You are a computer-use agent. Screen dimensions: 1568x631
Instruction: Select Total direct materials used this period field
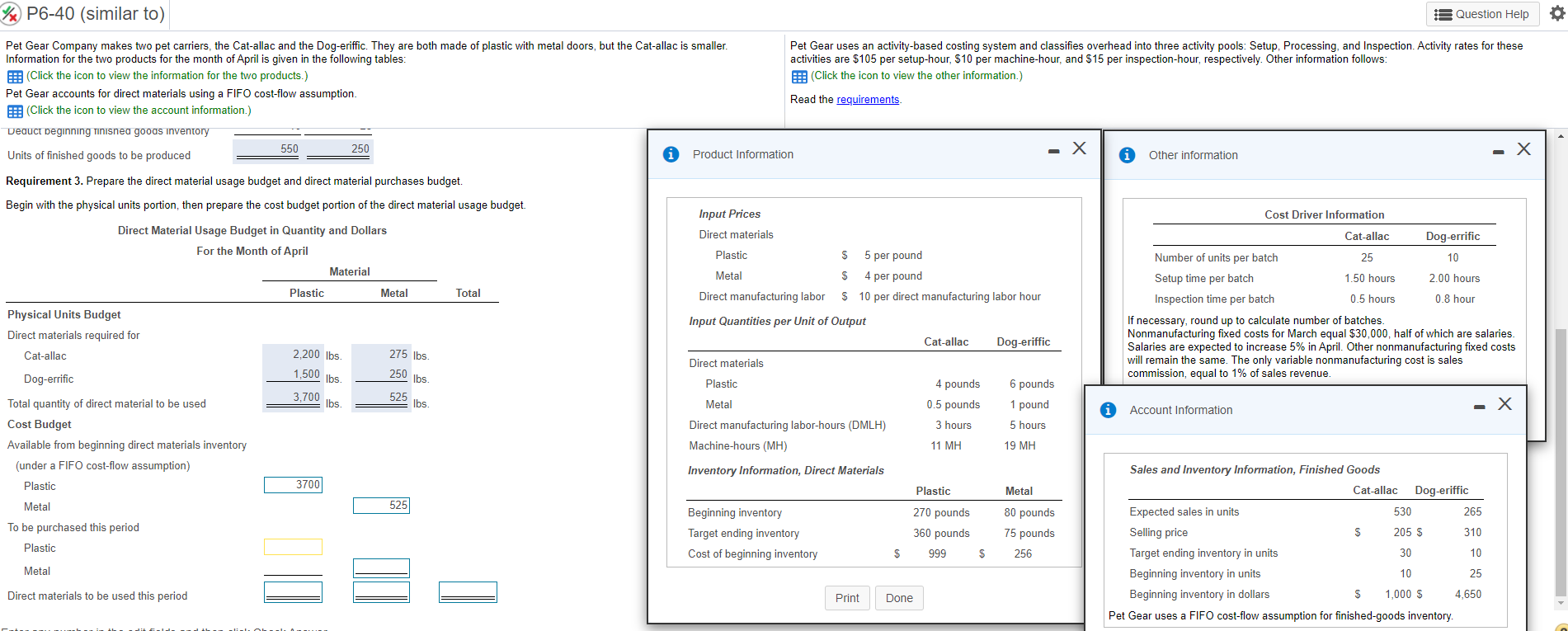coord(468,592)
